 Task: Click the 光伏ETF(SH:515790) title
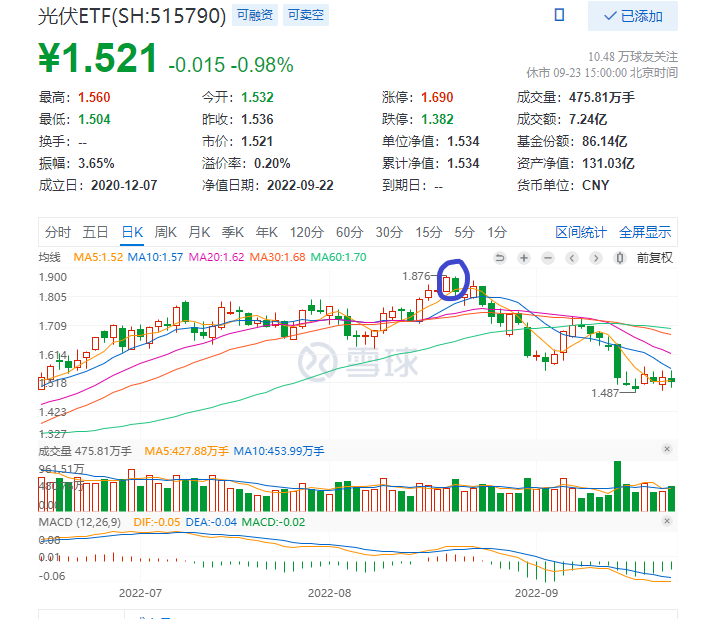point(132,16)
